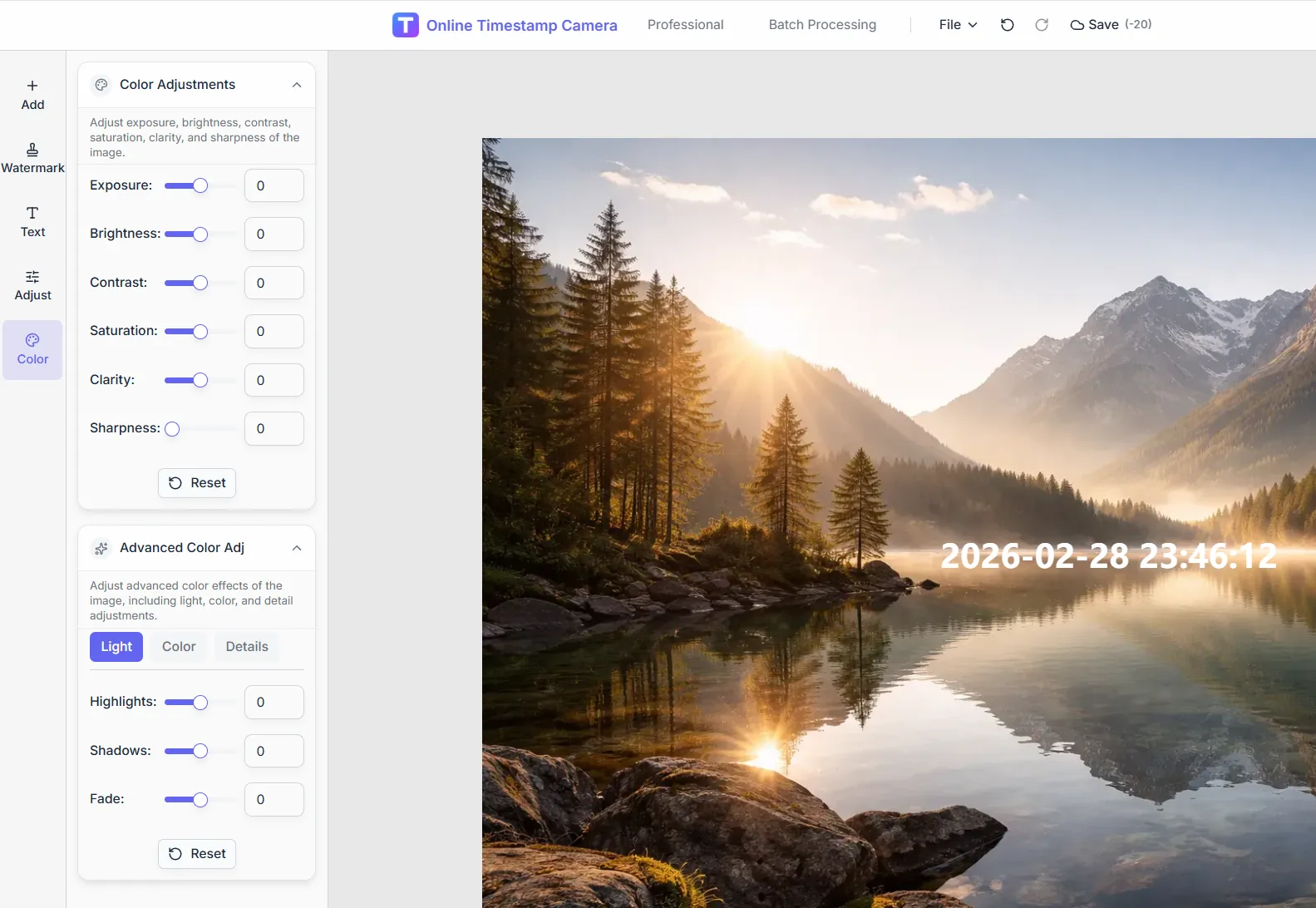
Task: Switch to the Details tab
Action: coord(247,647)
